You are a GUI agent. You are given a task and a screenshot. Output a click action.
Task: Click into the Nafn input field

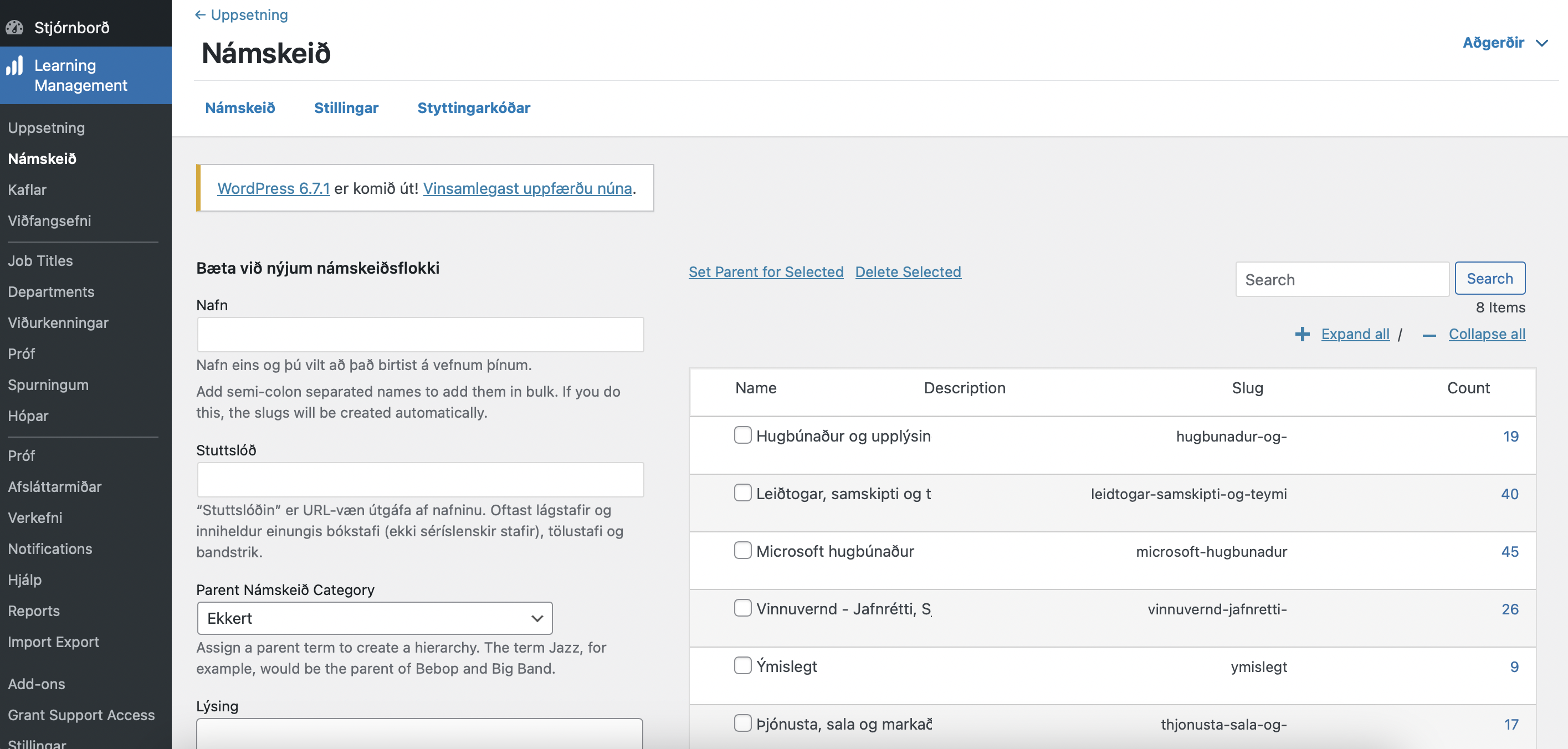point(420,334)
